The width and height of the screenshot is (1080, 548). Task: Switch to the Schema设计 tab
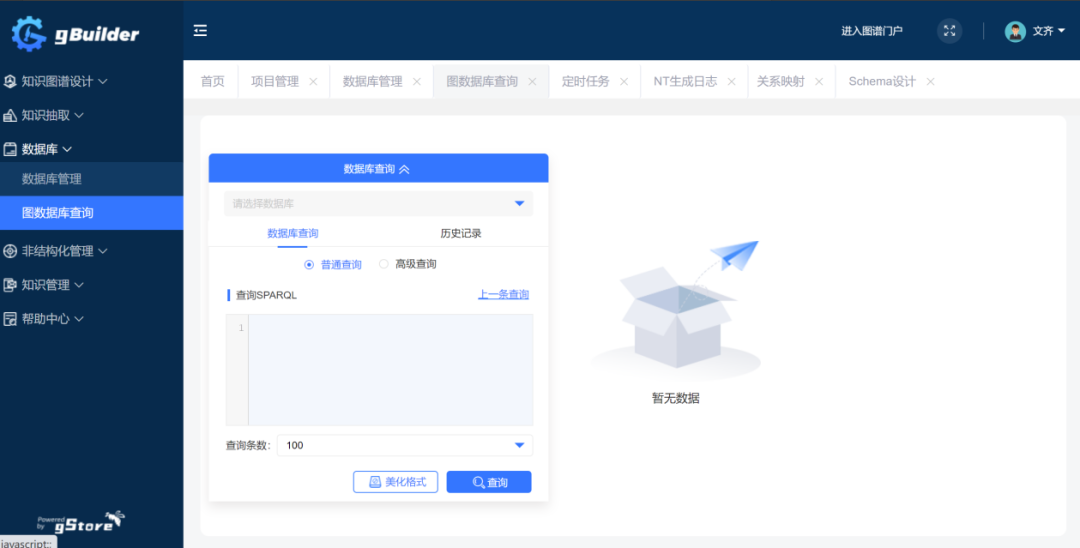point(882,81)
